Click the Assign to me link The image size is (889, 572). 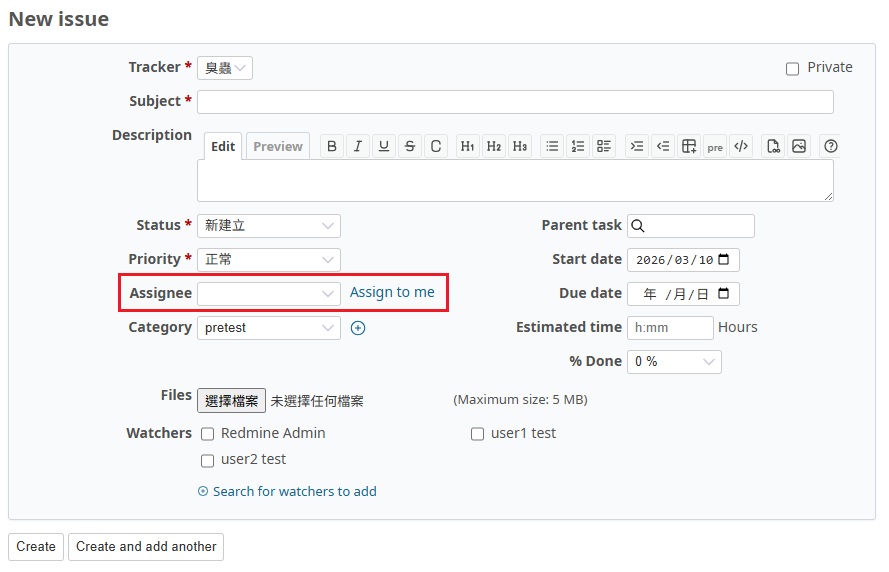(392, 293)
